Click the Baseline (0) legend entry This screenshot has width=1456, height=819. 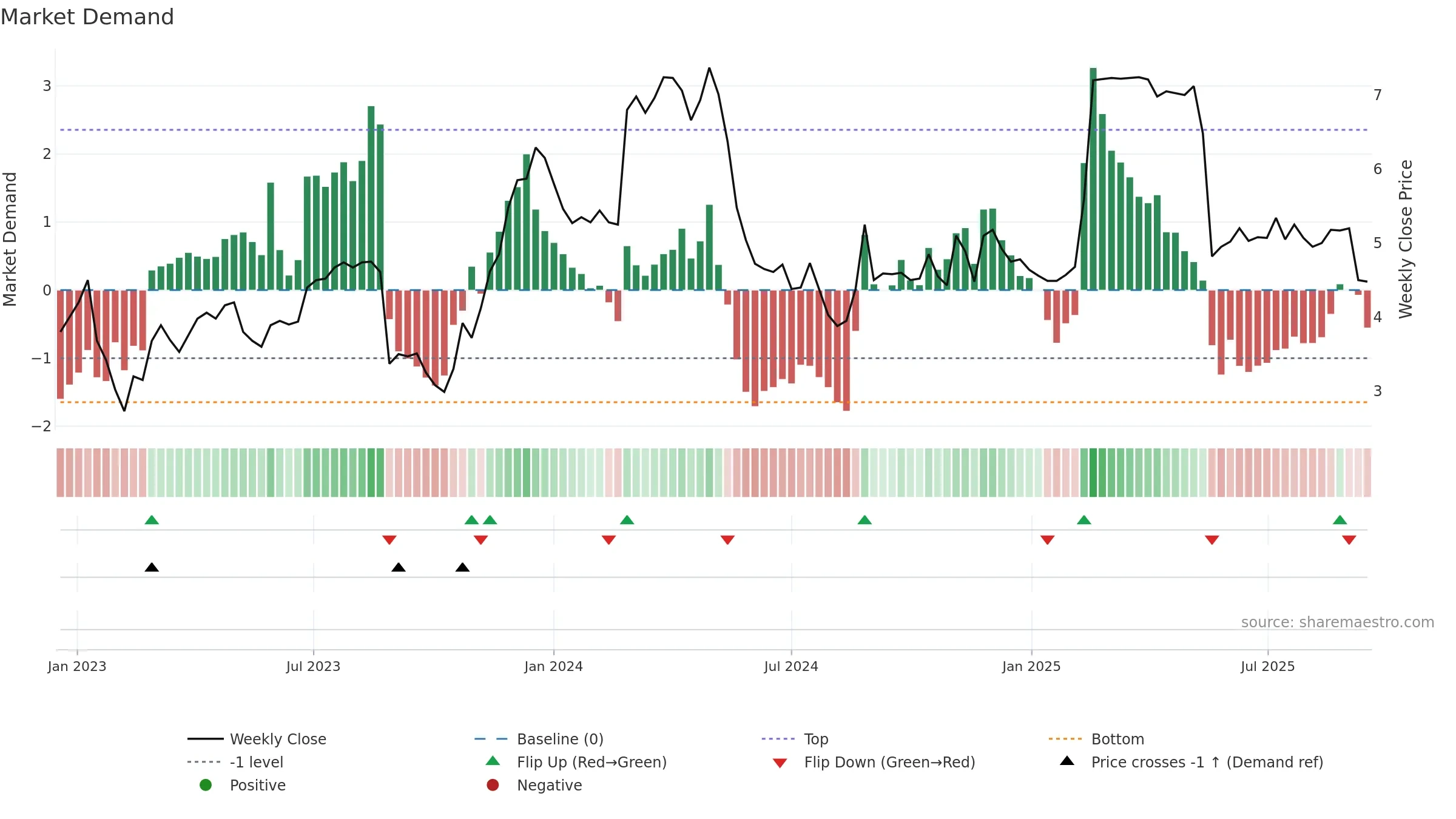pos(539,739)
